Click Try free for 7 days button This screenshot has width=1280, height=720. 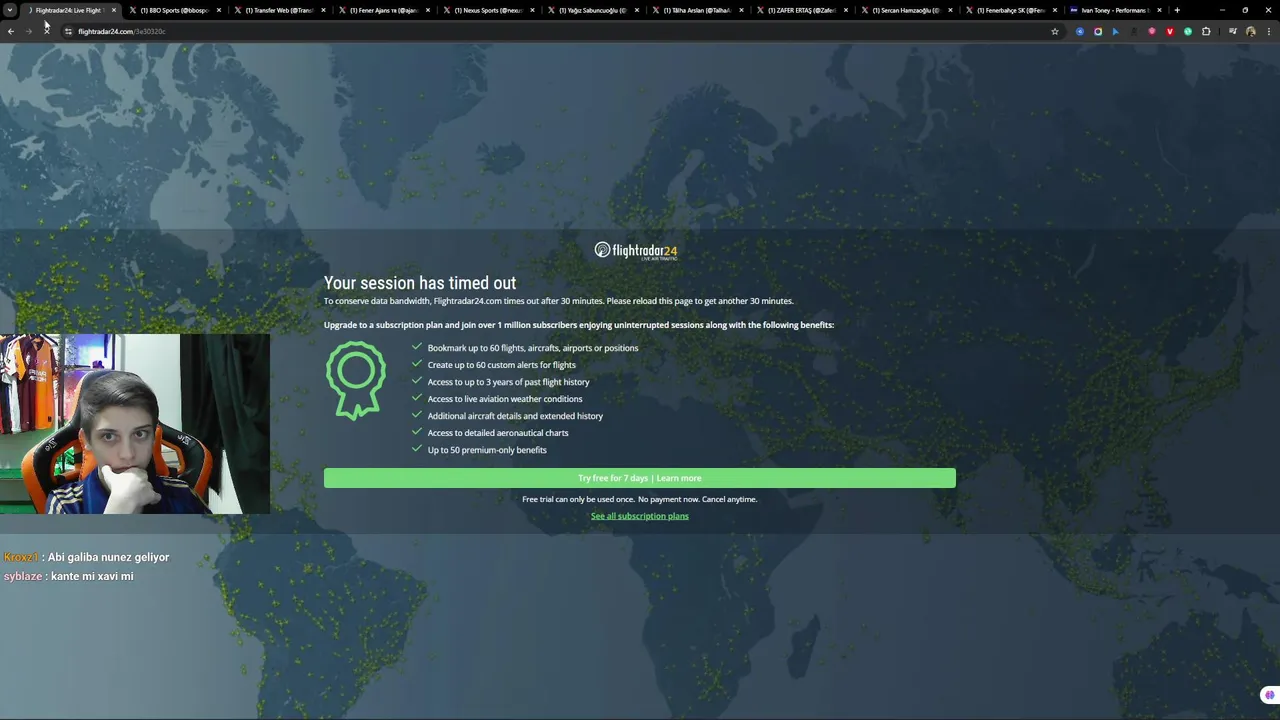click(639, 478)
